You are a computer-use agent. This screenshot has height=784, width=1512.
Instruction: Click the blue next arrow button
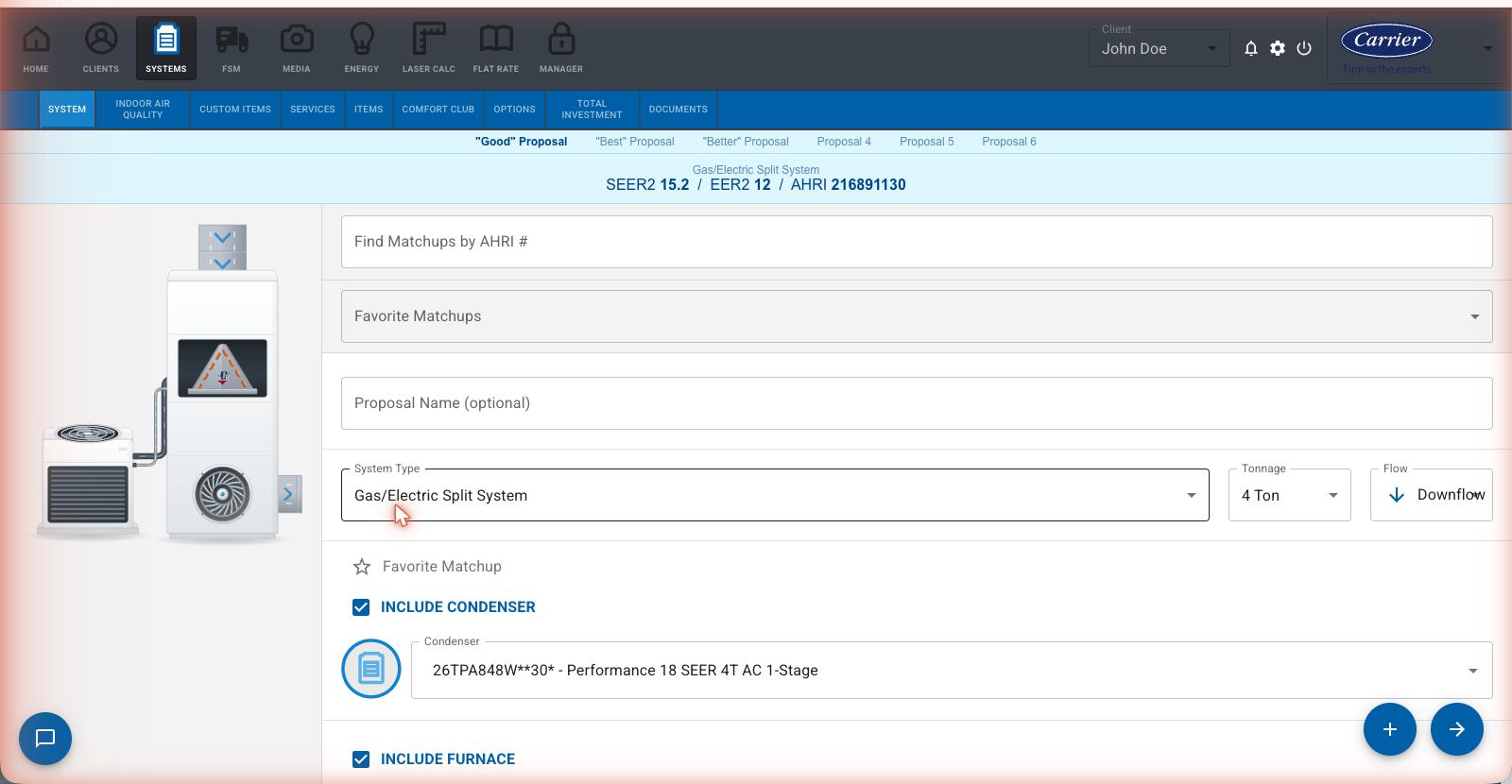[x=1457, y=729]
